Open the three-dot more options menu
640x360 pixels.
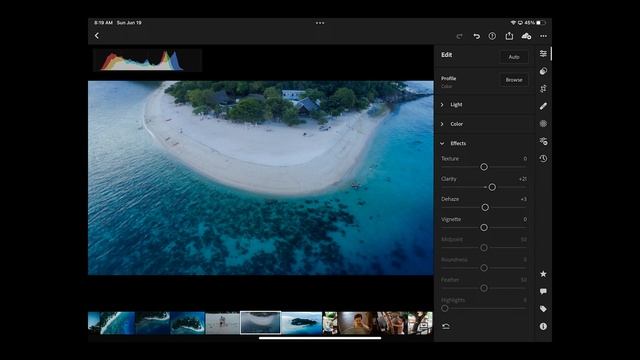point(543,36)
